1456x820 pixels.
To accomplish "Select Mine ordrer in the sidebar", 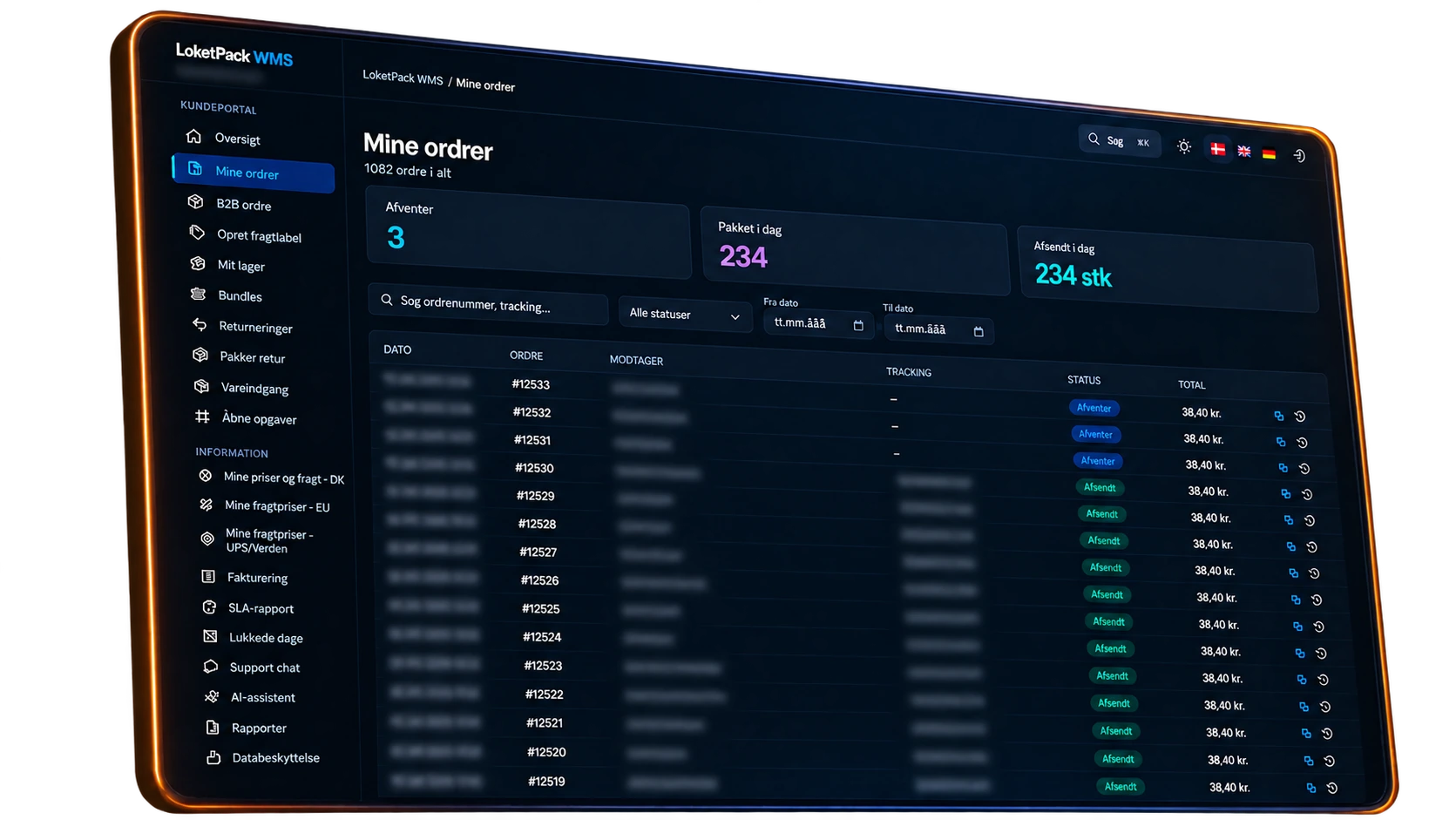I will click(253, 172).
